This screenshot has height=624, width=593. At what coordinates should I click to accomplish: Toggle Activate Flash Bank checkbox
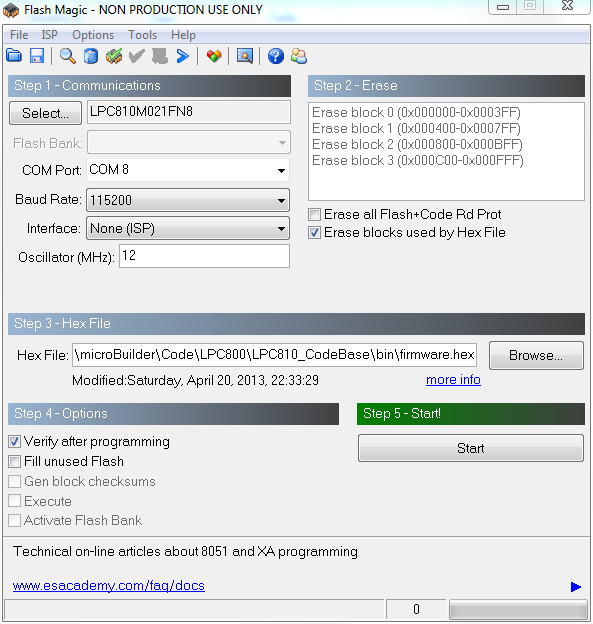[15, 520]
